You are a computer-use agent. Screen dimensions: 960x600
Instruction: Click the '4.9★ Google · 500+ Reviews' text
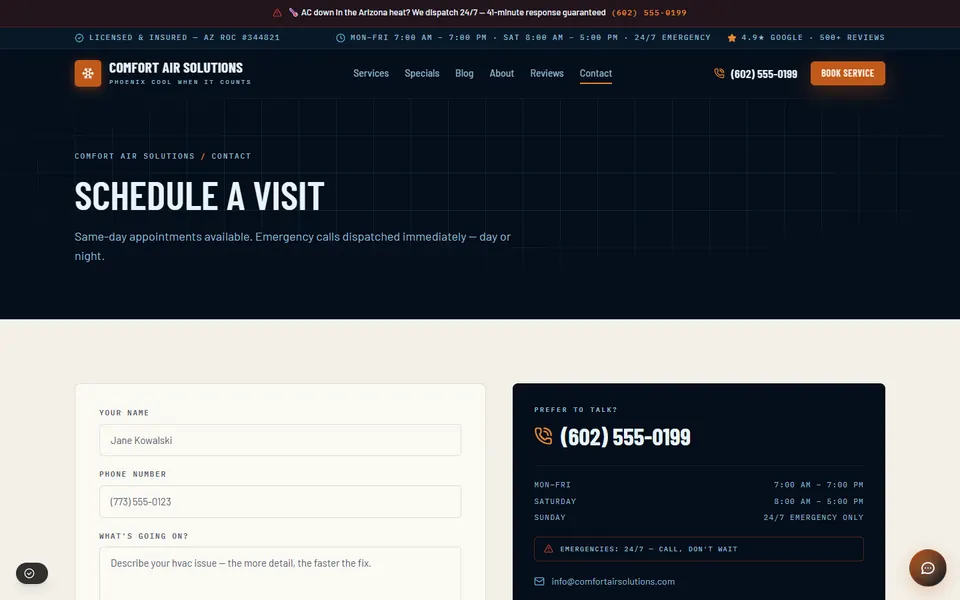tap(813, 38)
